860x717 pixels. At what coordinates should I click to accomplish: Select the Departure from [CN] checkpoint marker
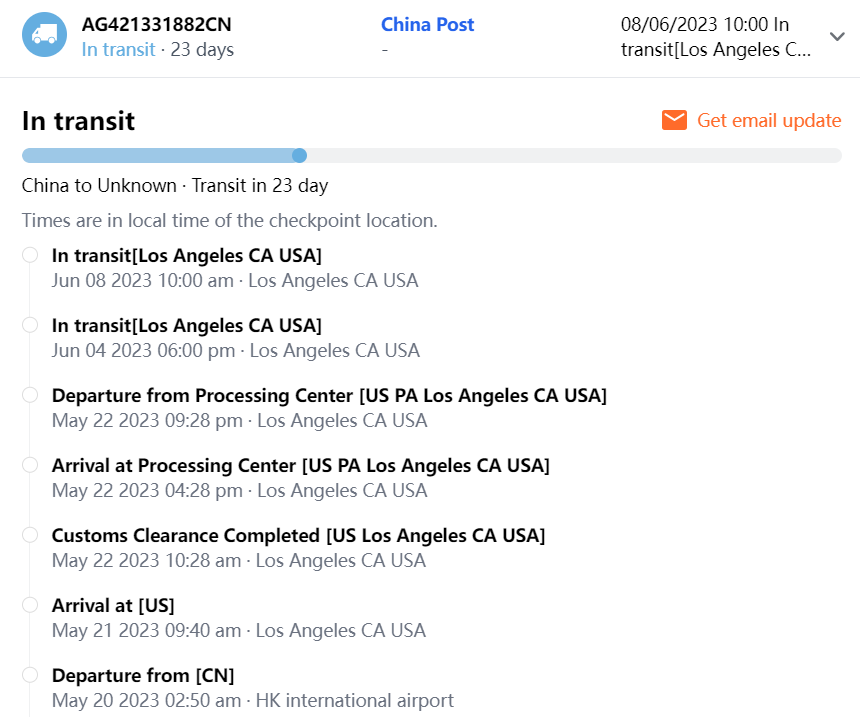coord(30,675)
